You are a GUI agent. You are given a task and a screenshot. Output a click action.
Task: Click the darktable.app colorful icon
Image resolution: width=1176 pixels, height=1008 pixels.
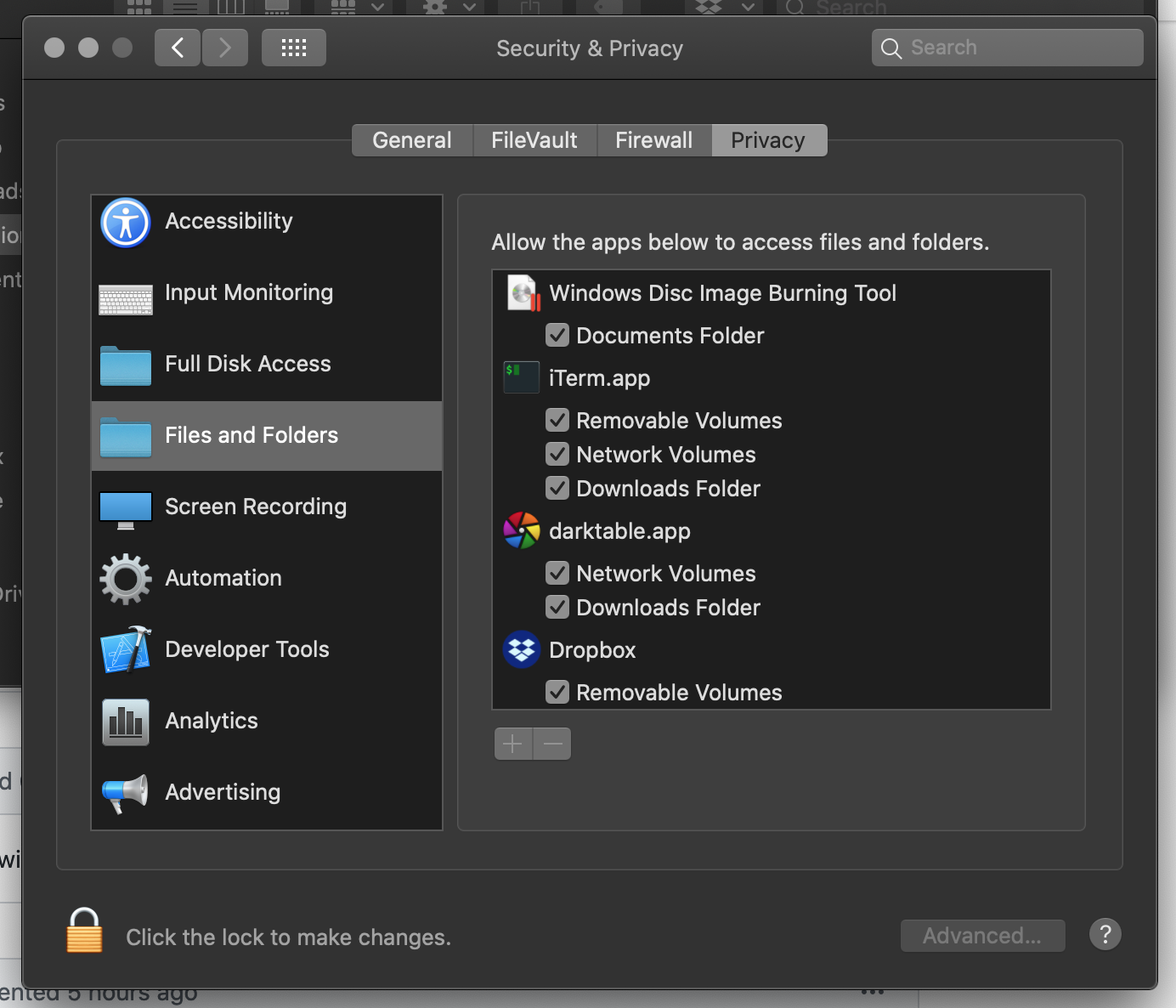click(522, 530)
